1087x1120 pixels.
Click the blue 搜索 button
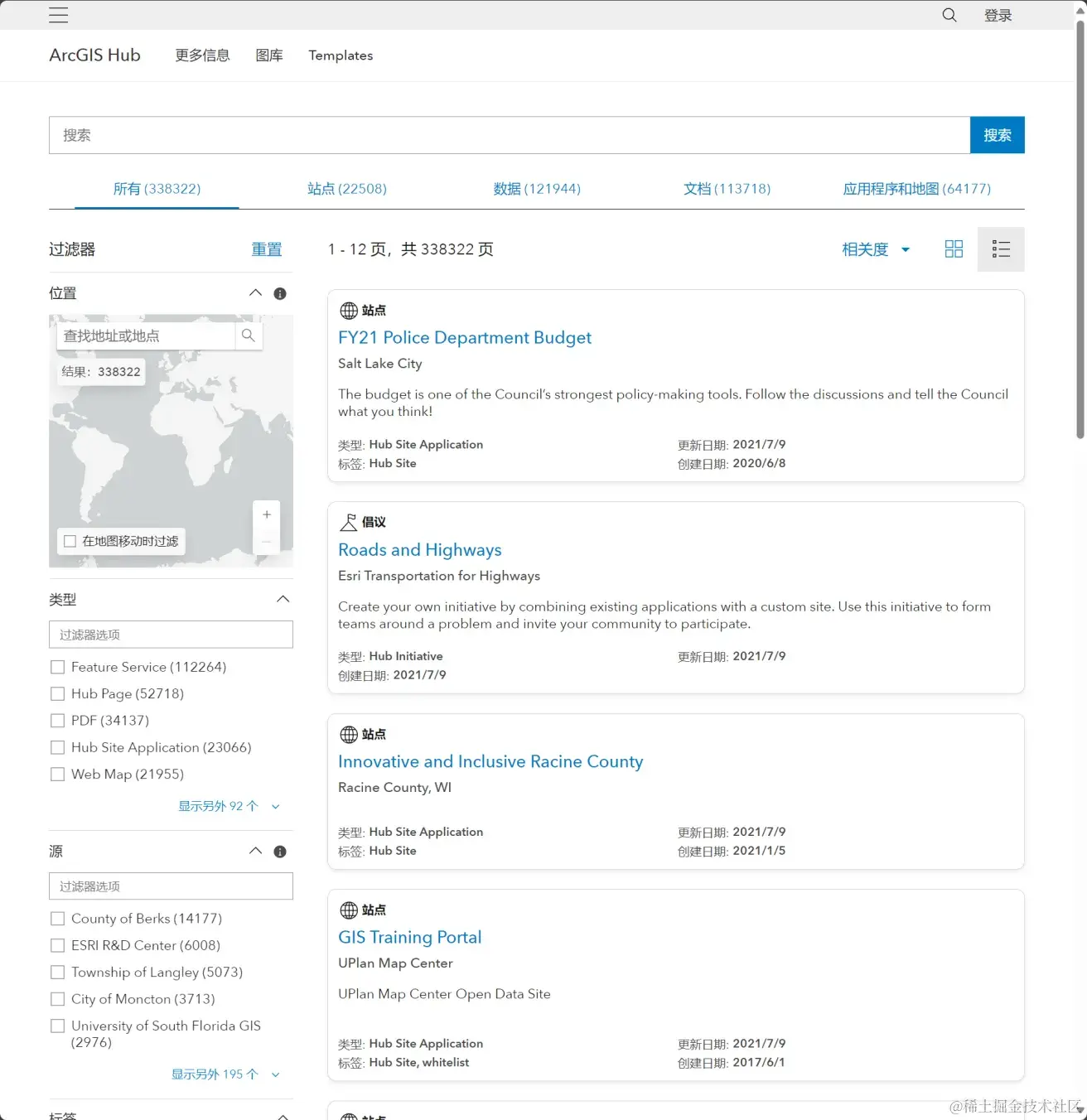click(998, 135)
